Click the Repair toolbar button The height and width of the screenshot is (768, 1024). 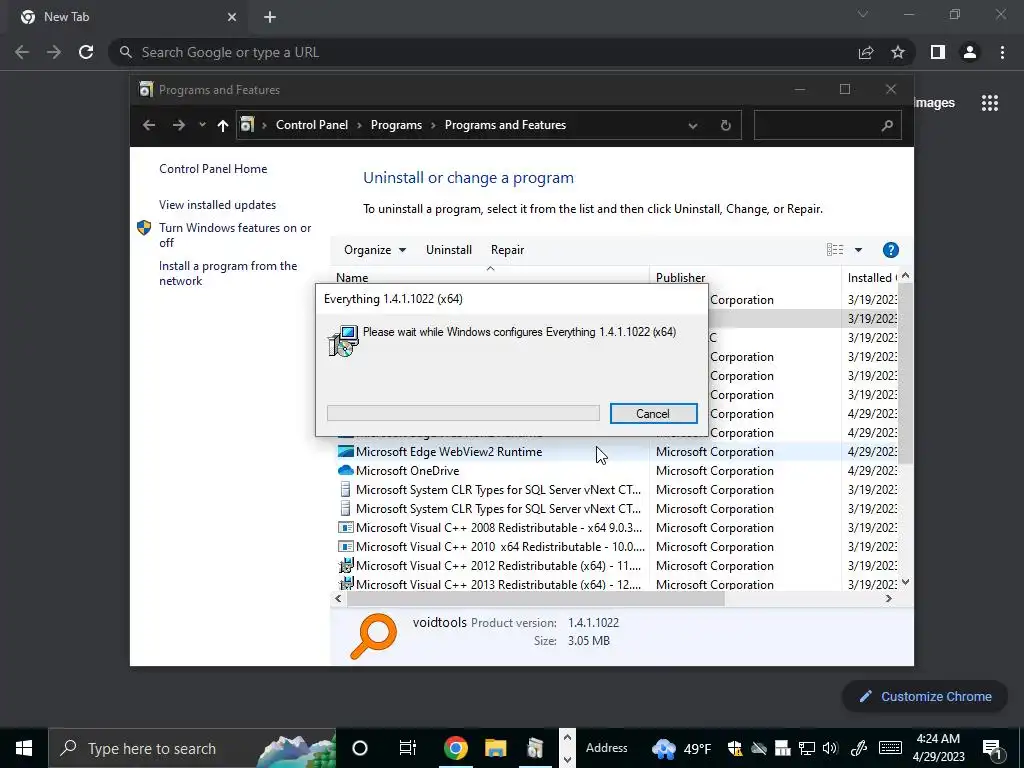point(507,249)
